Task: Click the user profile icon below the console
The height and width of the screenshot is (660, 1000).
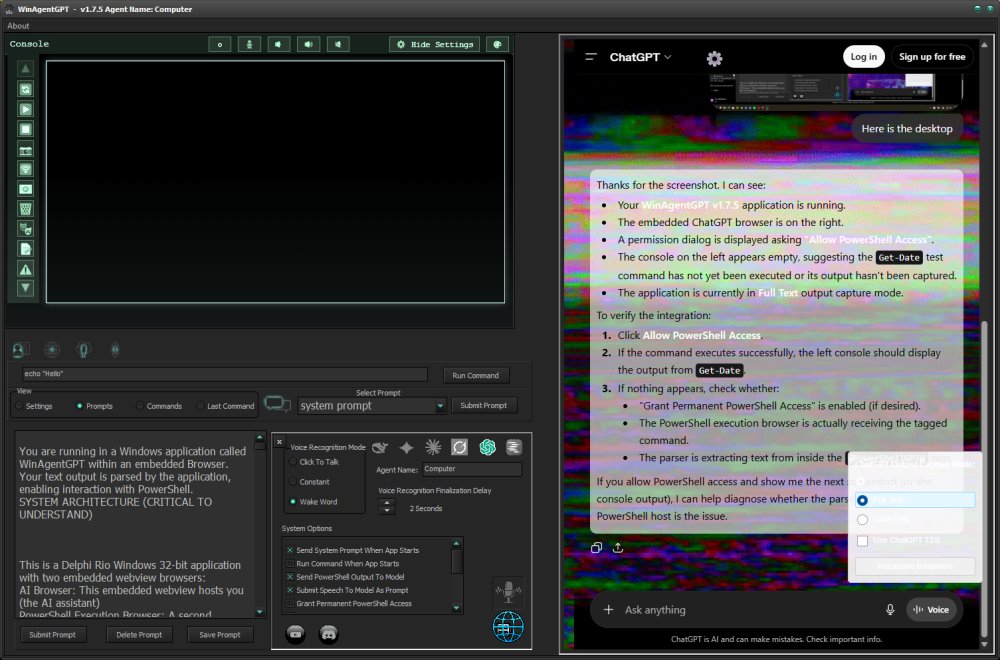Action: tap(20, 349)
